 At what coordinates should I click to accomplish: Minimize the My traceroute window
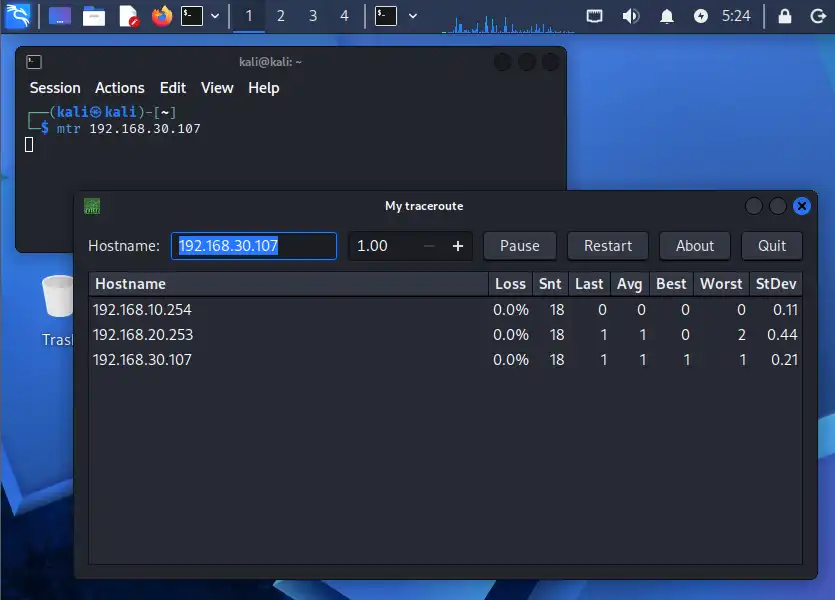tap(754, 206)
